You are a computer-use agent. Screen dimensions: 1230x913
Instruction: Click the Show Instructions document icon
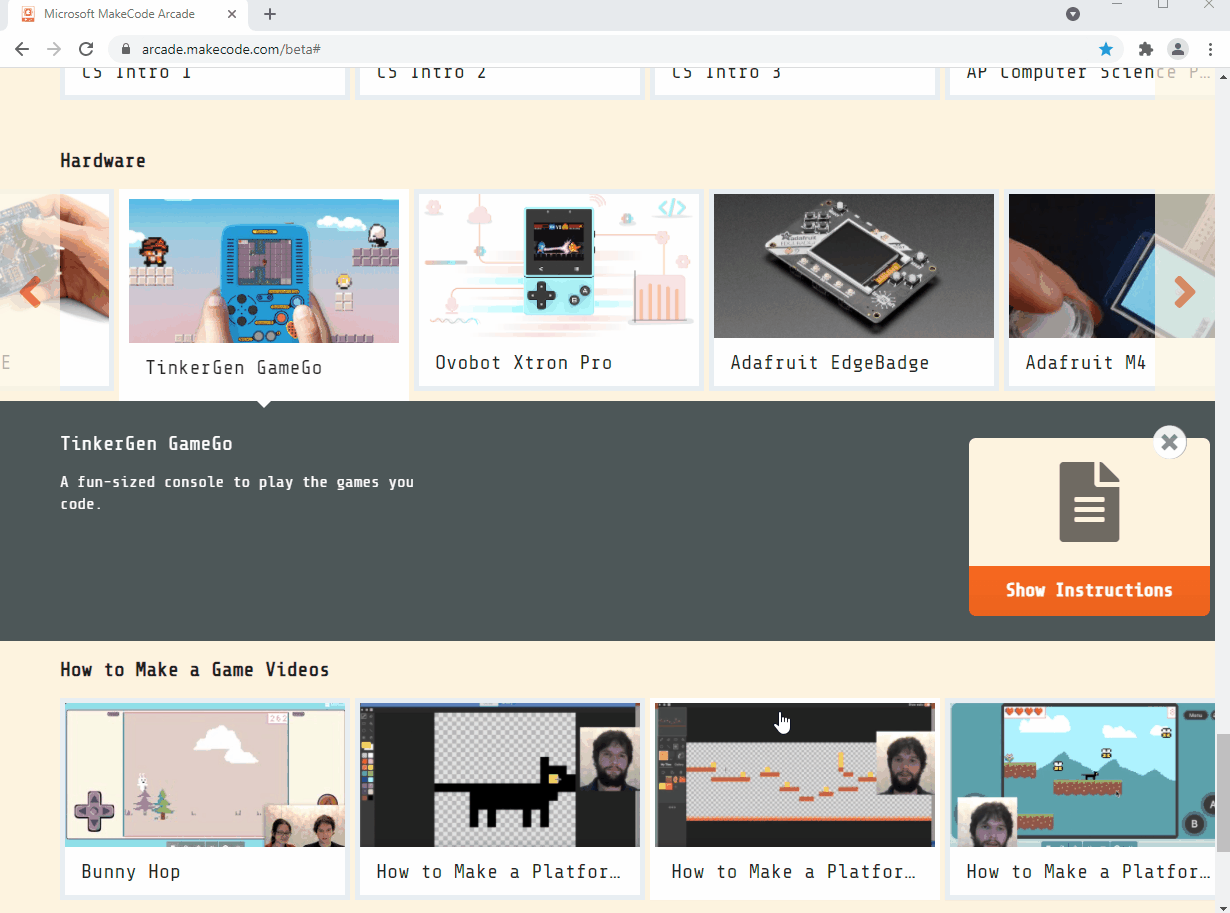[x=1088, y=500]
